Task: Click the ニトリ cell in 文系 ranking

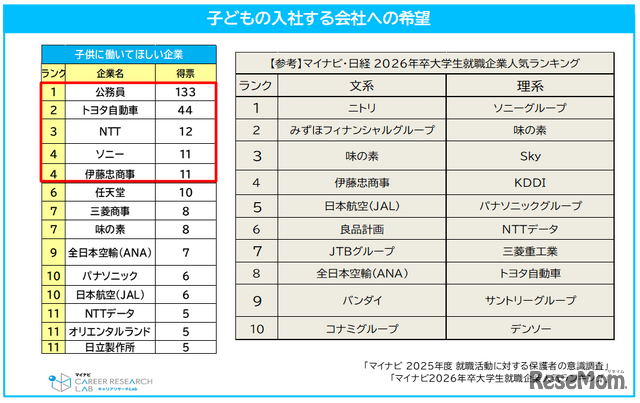Action: pos(362,108)
